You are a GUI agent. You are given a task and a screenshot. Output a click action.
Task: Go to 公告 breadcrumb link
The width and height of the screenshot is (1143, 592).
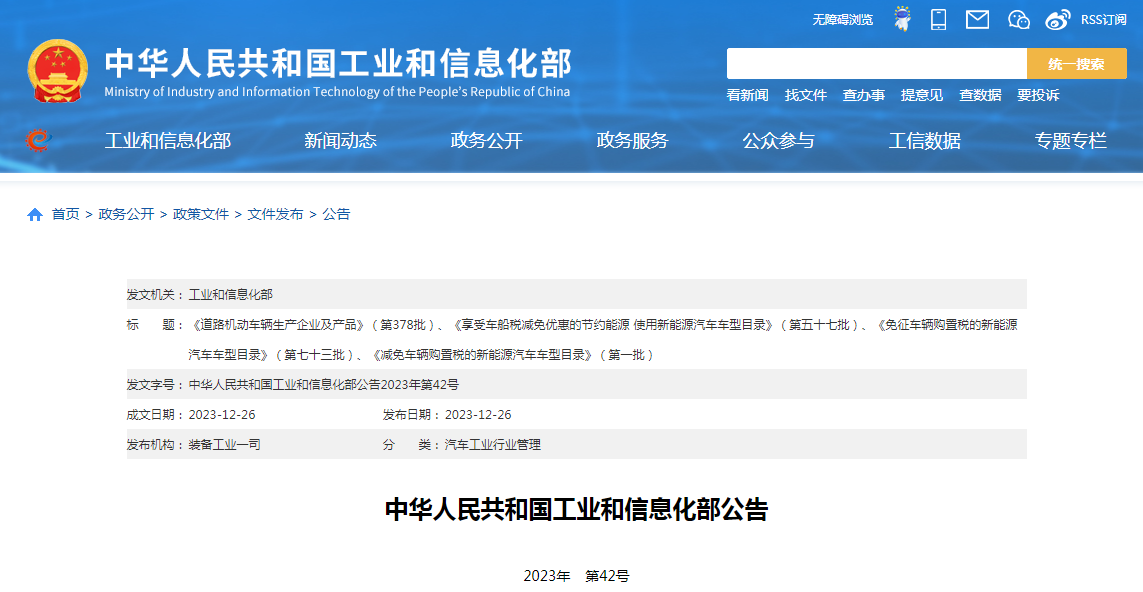coord(336,214)
